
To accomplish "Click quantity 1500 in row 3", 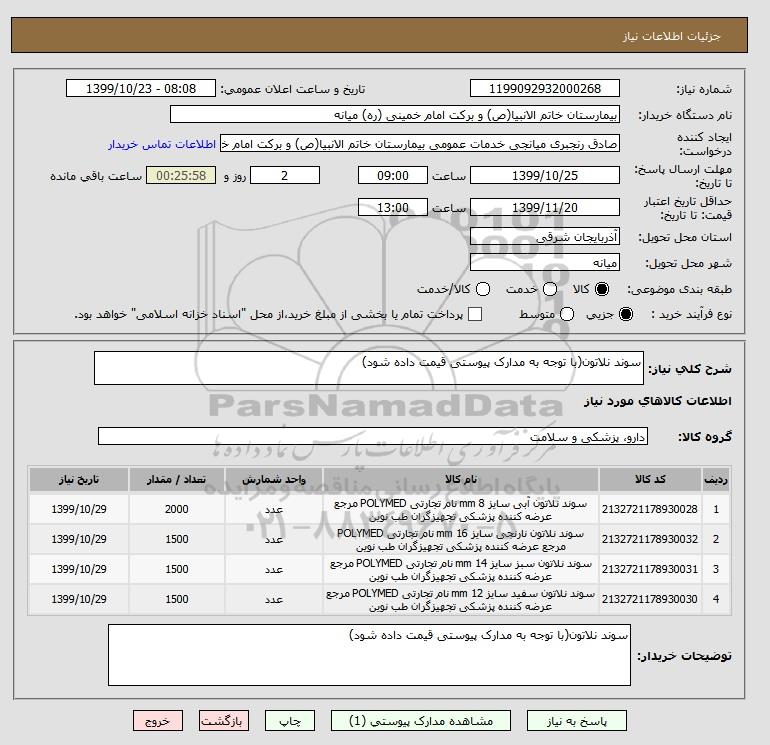I will tap(177, 569).
